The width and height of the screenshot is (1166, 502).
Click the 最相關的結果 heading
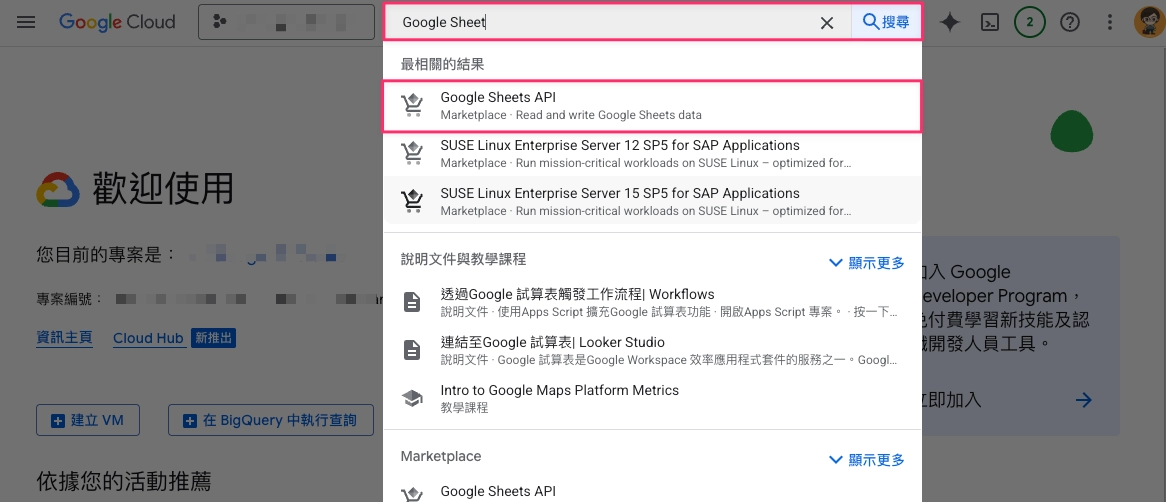[442, 65]
